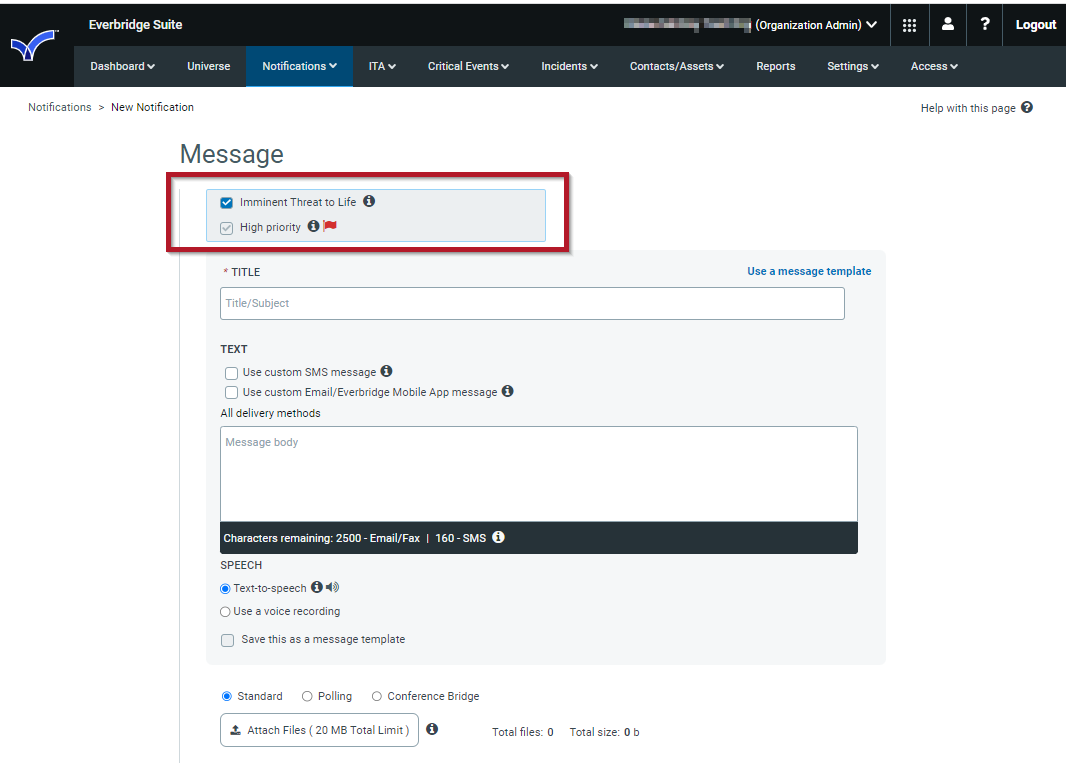Select Text-to-speech radio button
Screen dimensions: 1066x772
pyautogui.click(x=225, y=589)
